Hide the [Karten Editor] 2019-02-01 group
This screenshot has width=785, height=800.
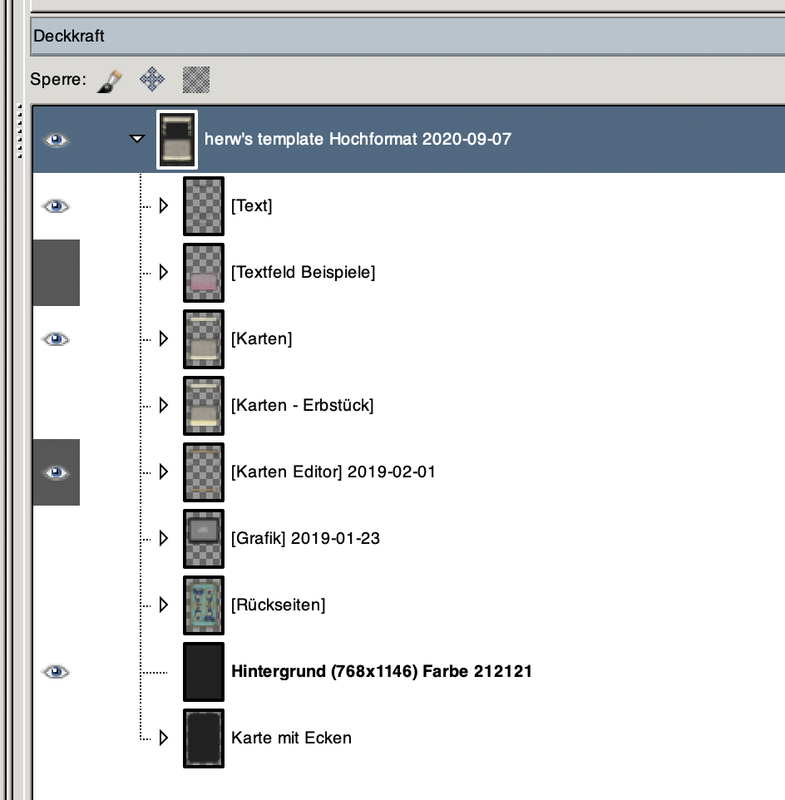[x=56, y=472]
